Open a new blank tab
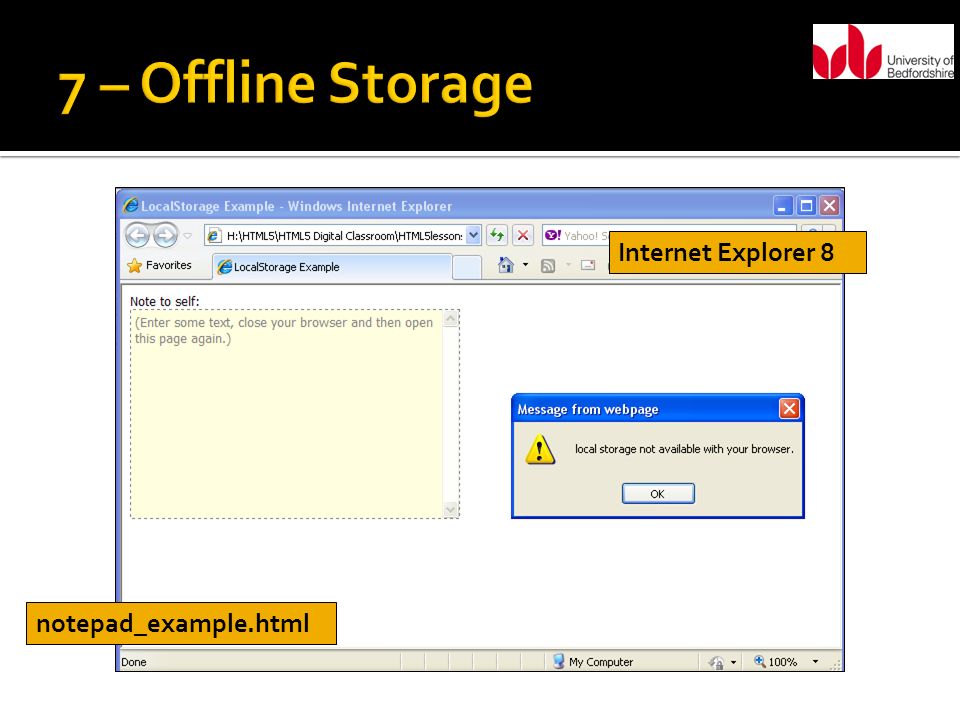This screenshot has width=960, height=720. pyautogui.click(x=467, y=268)
